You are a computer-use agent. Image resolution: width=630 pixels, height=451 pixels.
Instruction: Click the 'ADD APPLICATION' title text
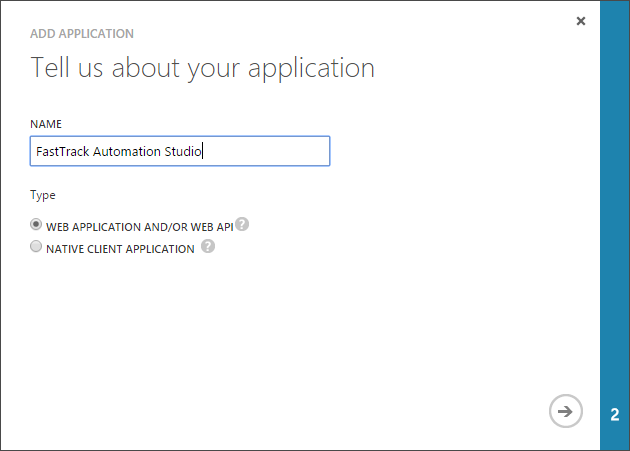pos(82,34)
